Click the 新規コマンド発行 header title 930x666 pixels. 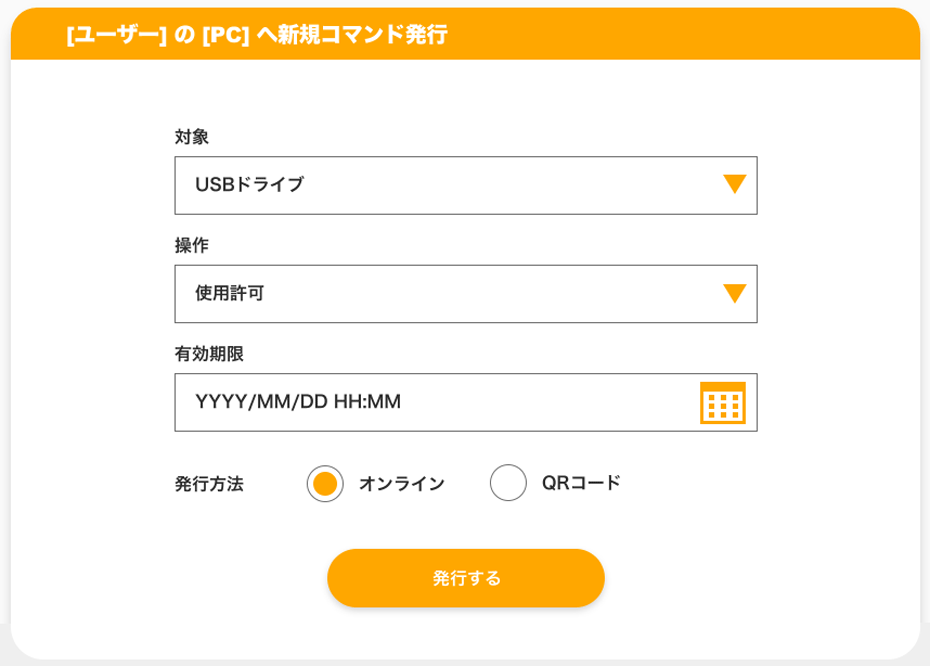(x=354, y=35)
